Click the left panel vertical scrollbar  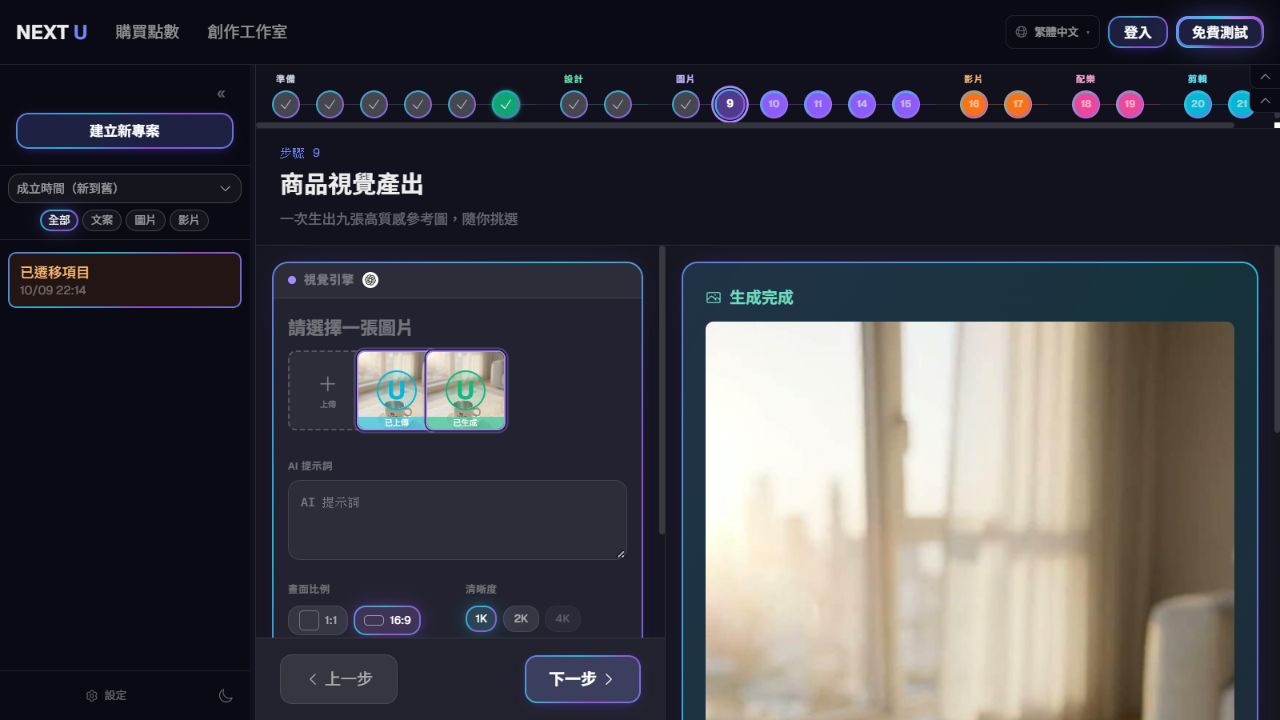(662, 390)
